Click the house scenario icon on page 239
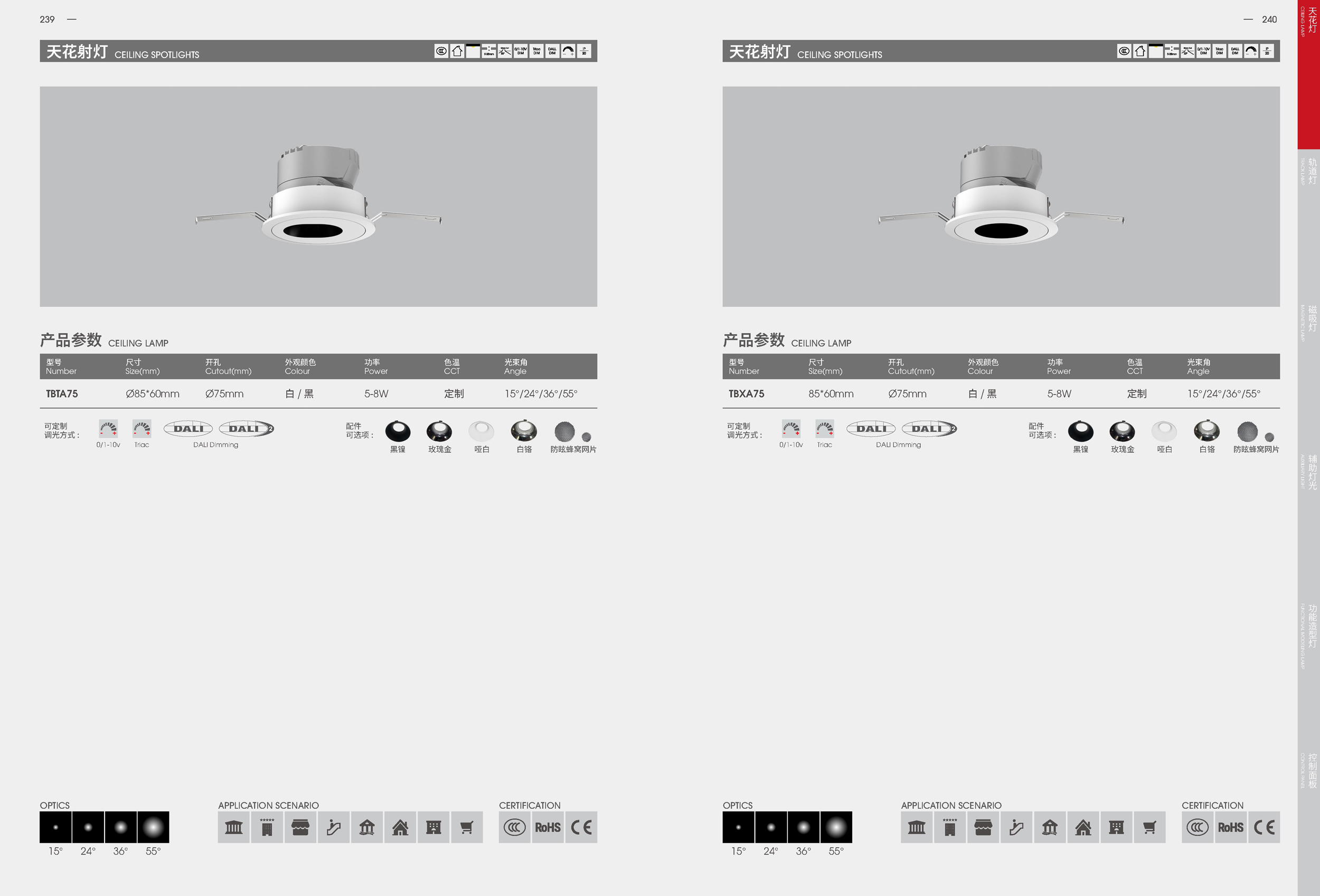Viewport: 1320px width, 896px height. point(400,827)
